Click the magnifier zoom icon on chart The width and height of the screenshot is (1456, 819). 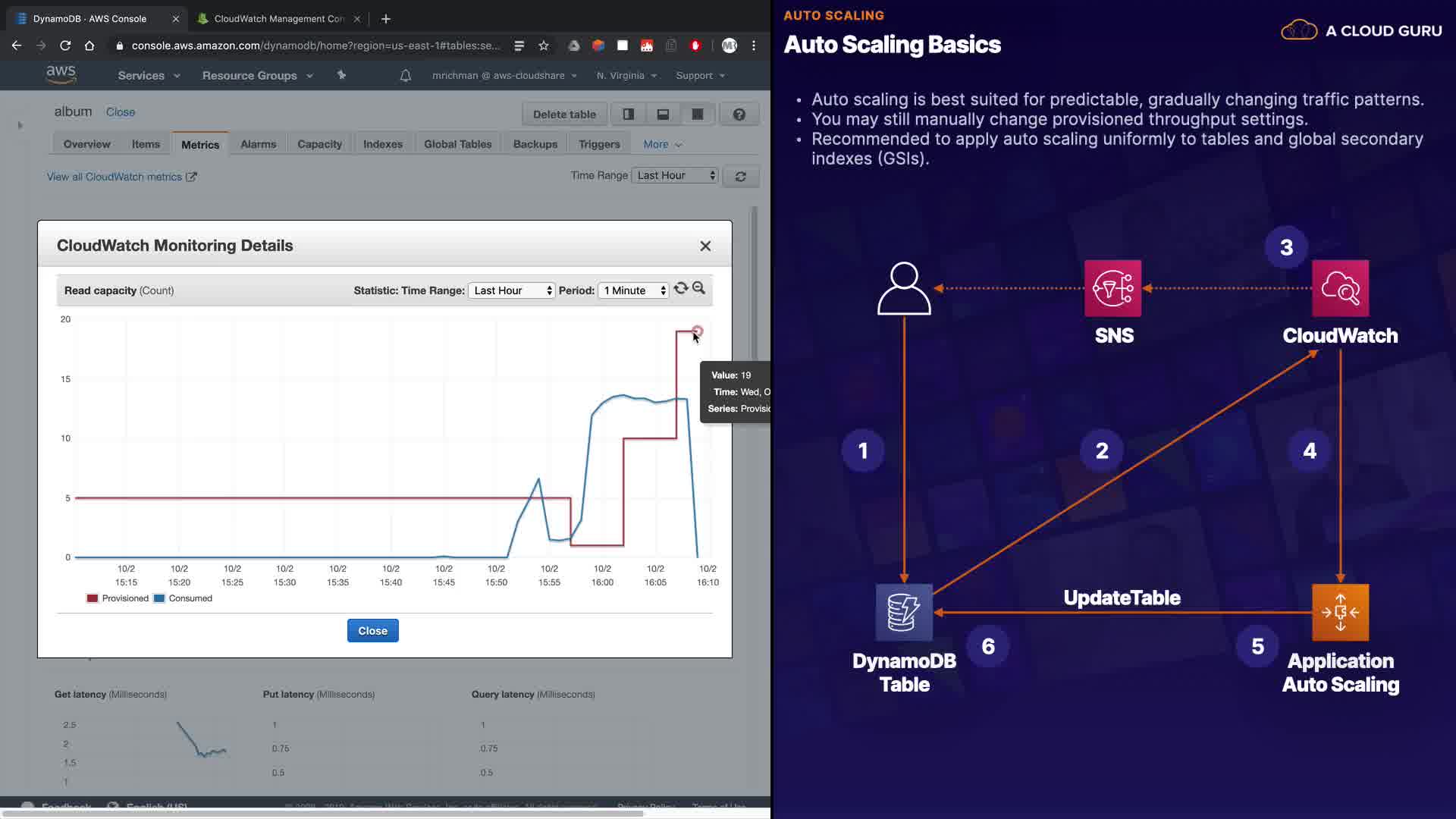(x=698, y=288)
